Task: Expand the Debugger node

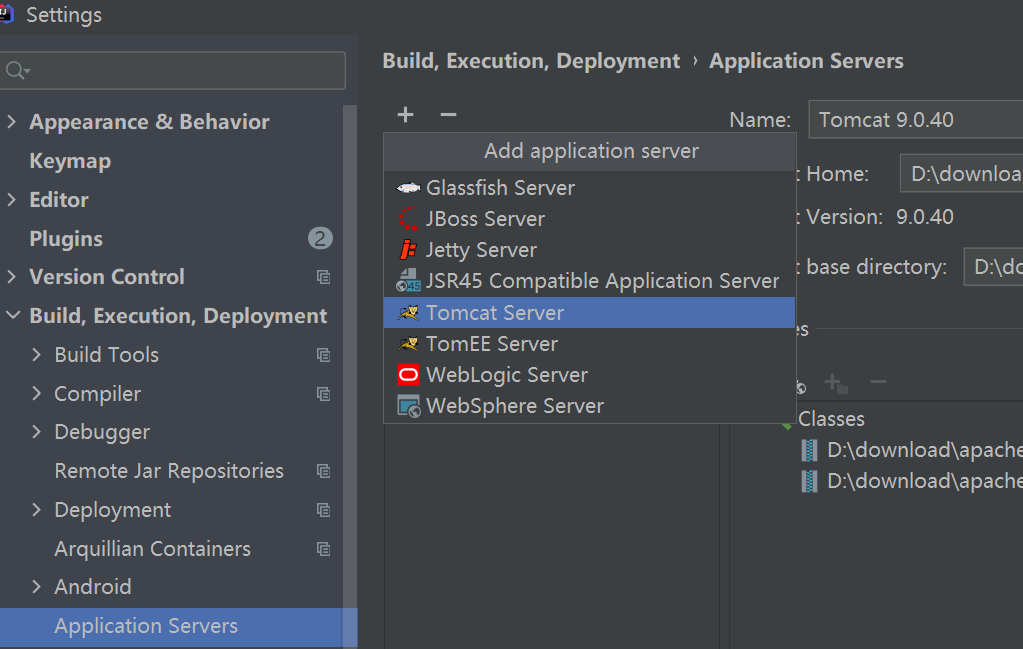Action: [37, 432]
